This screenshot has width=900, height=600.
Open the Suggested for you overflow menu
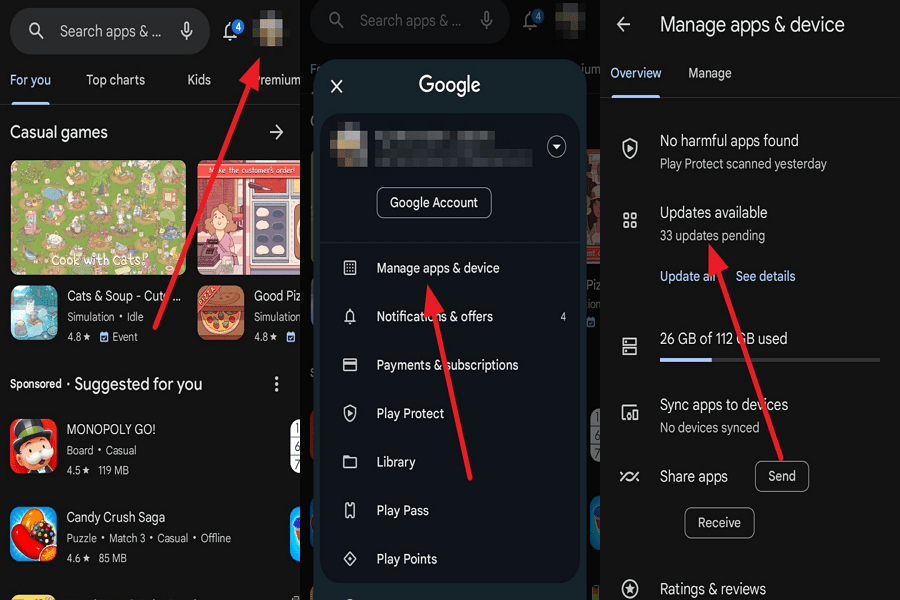277,384
